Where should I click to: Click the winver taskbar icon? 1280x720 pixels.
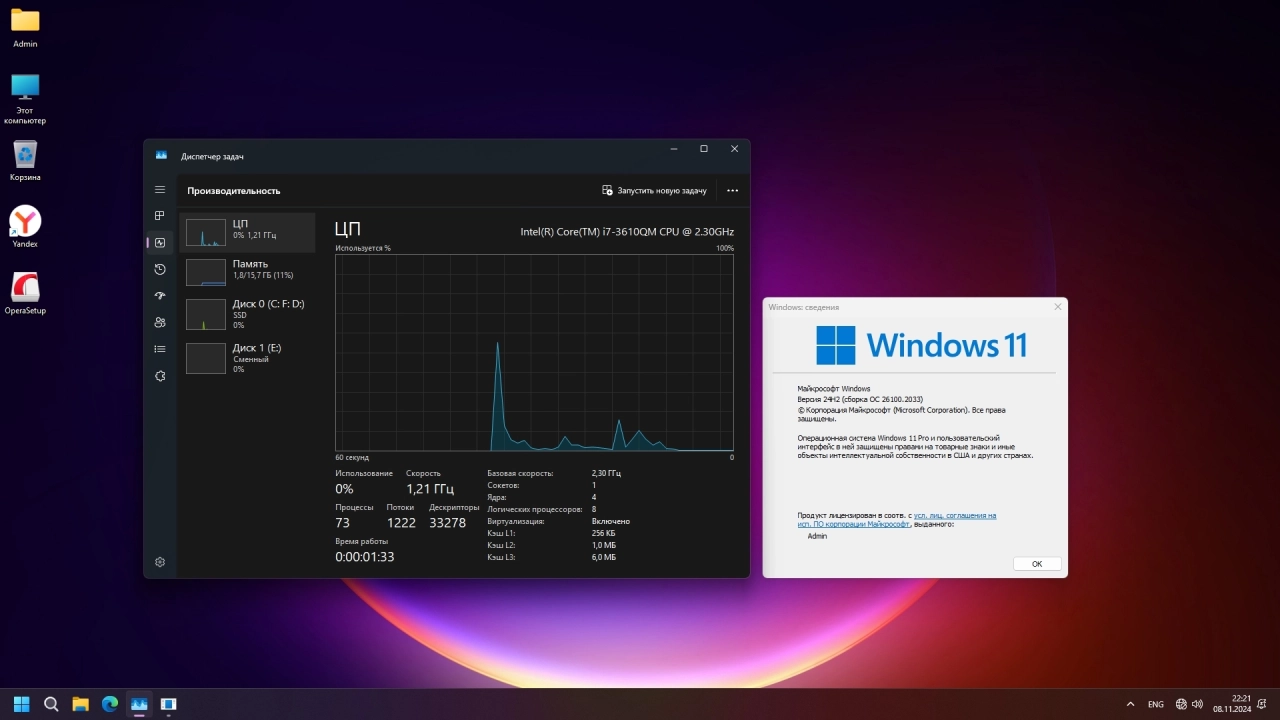(169, 704)
